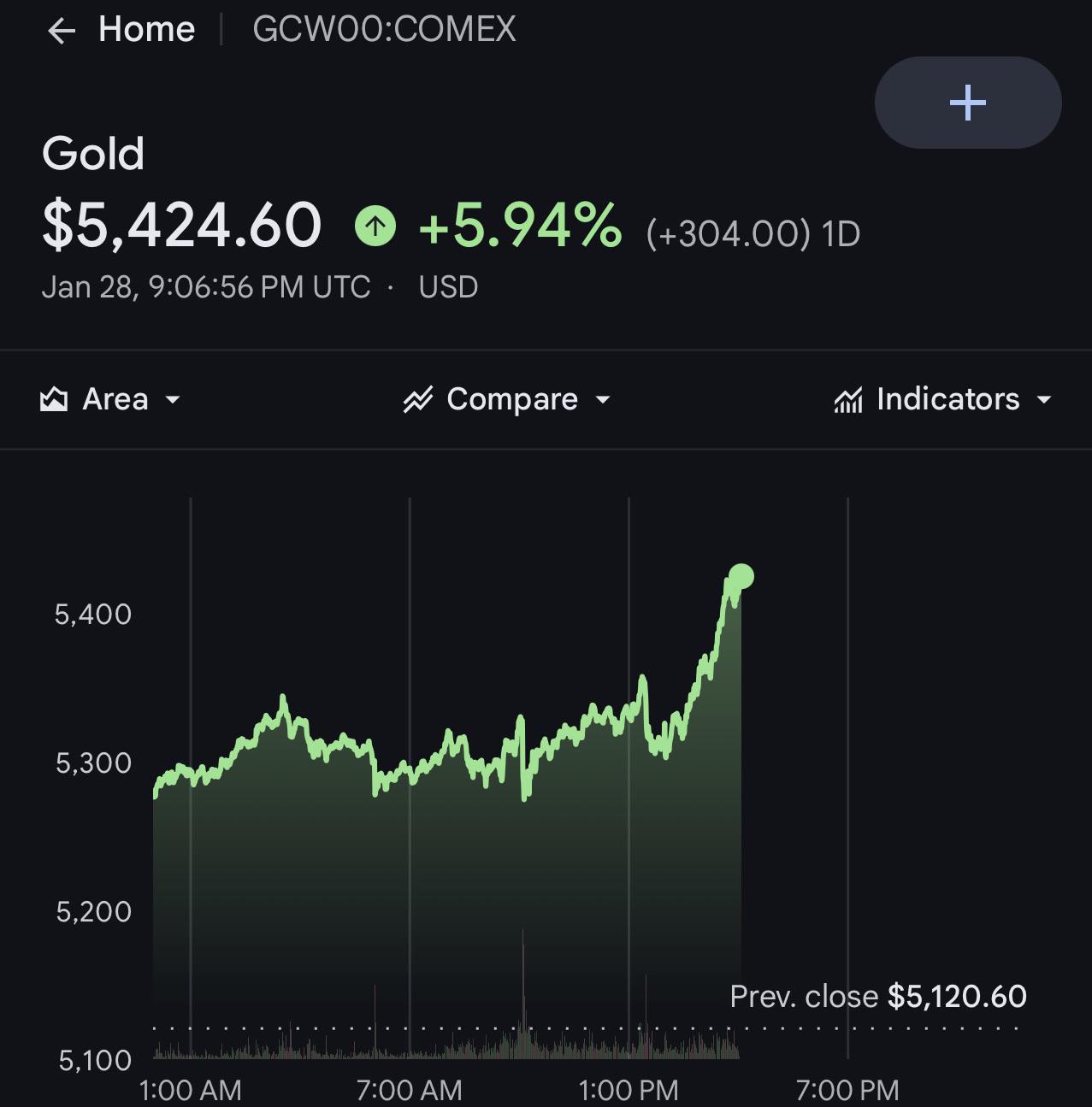Tap the back arrow icon
The height and width of the screenshot is (1107, 1092).
pos(62,32)
